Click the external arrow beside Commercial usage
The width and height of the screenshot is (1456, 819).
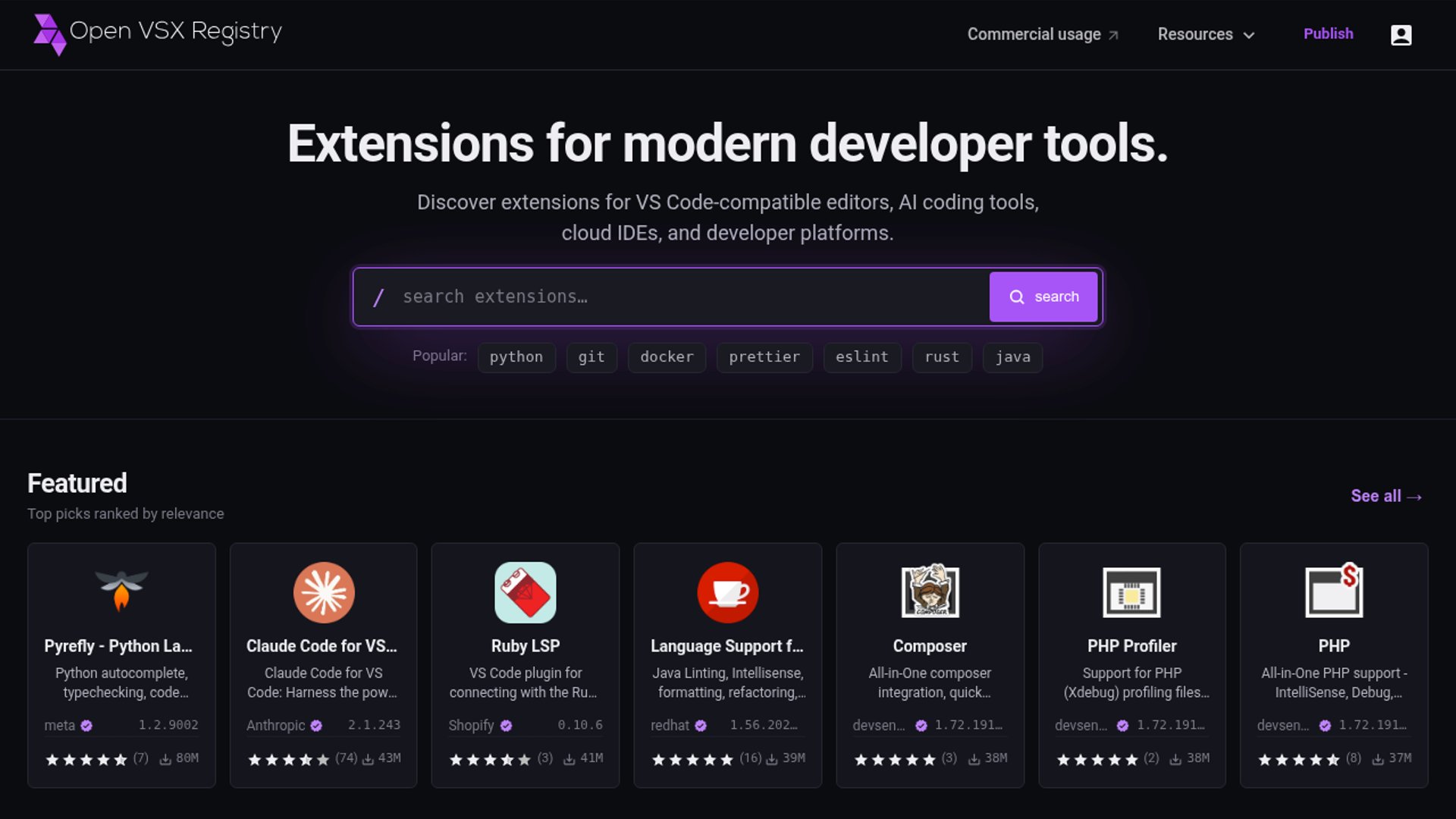tap(1113, 35)
